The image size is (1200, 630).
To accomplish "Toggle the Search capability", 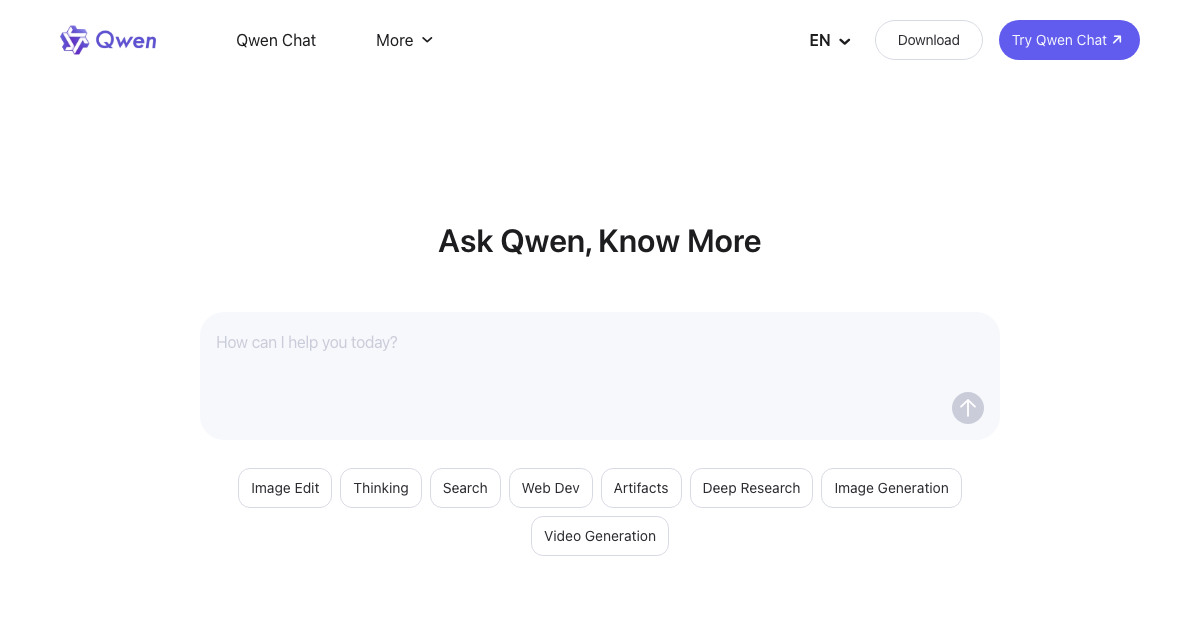I will 465,488.
